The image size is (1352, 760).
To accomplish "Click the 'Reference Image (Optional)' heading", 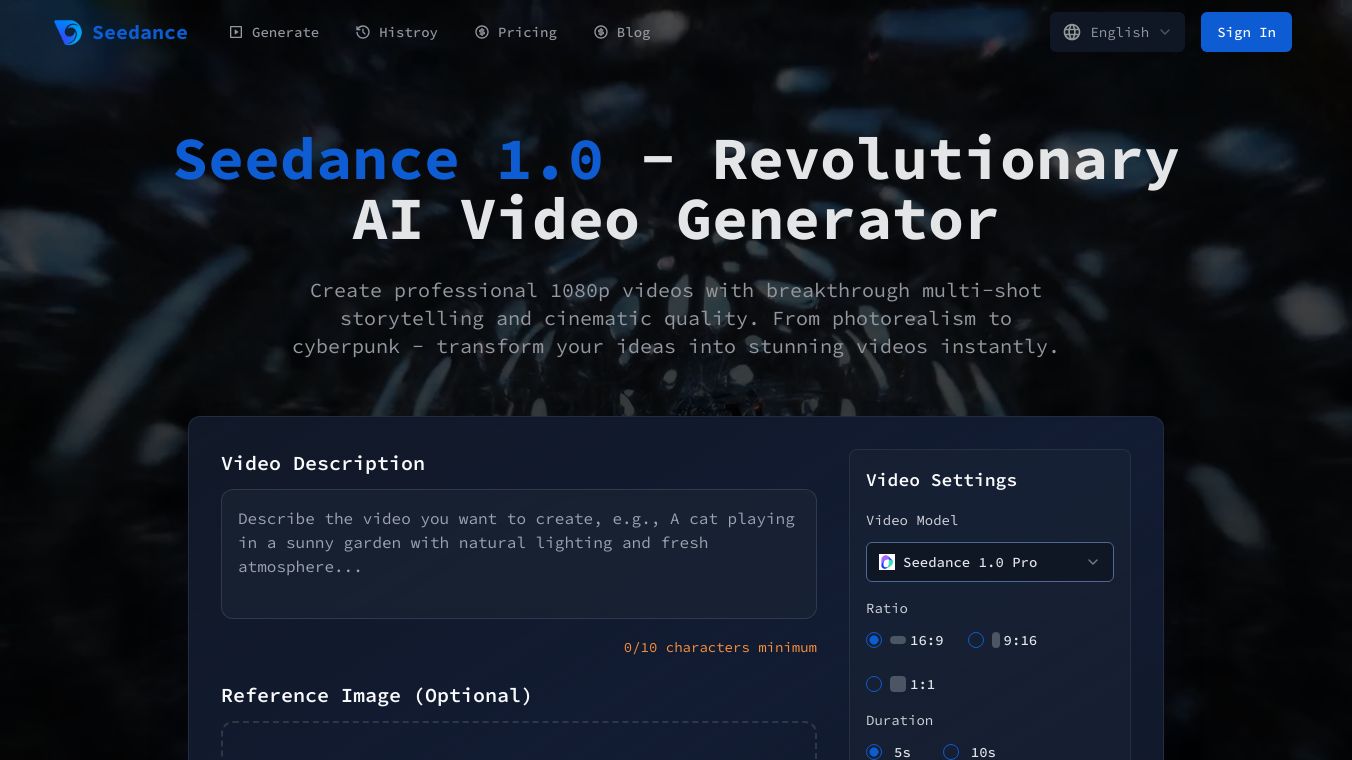I will pyautogui.click(x=376, y=695).
